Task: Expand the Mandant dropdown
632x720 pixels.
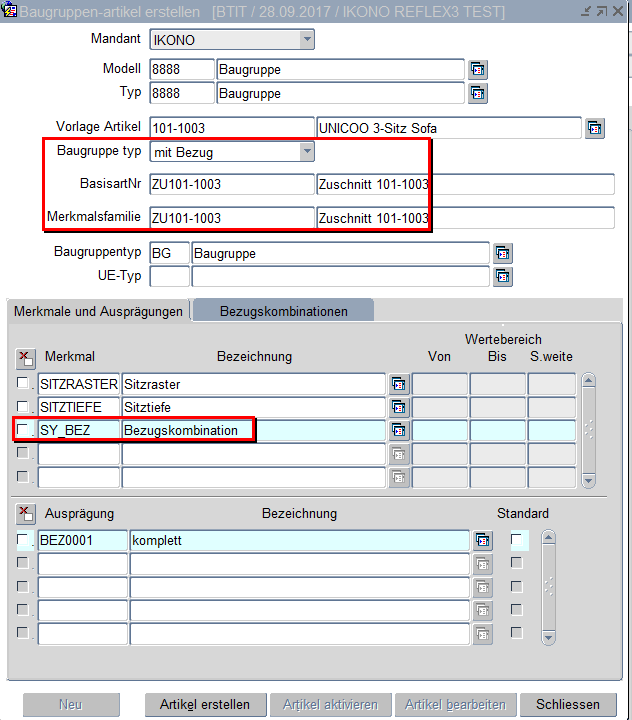Action: 307,40
